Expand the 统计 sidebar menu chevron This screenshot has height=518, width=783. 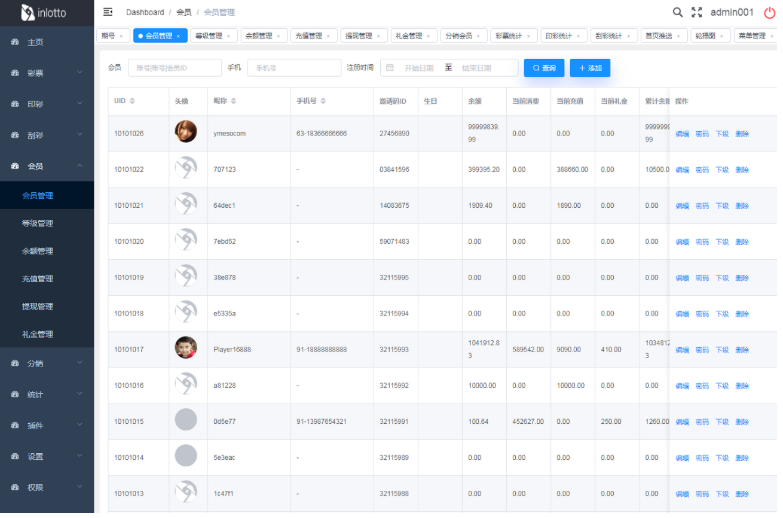(80, 394)
